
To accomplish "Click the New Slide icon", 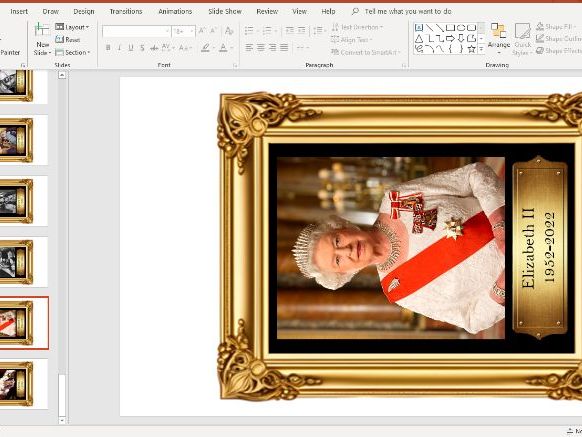I will point(42,30).
